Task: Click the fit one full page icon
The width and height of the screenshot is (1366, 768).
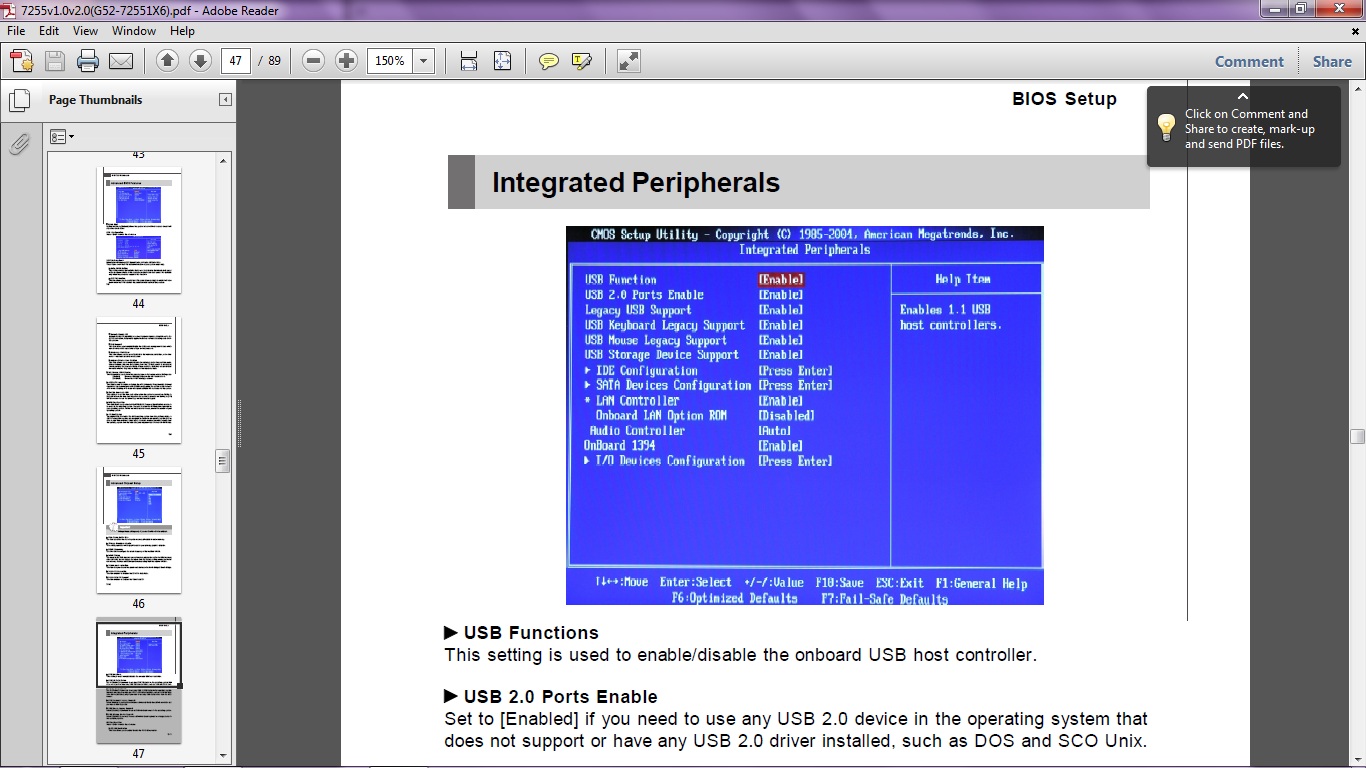Action: [502, 61]
